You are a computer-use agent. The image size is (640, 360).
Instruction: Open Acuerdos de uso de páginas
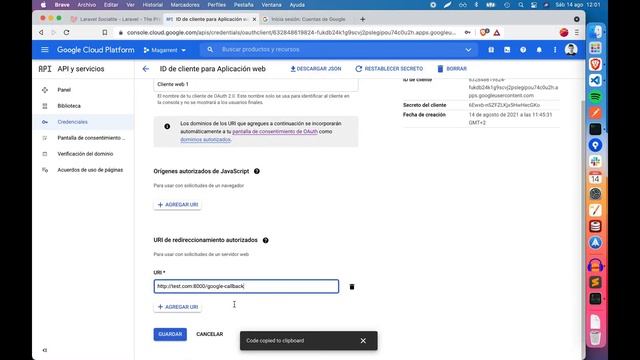pos(83,170)
